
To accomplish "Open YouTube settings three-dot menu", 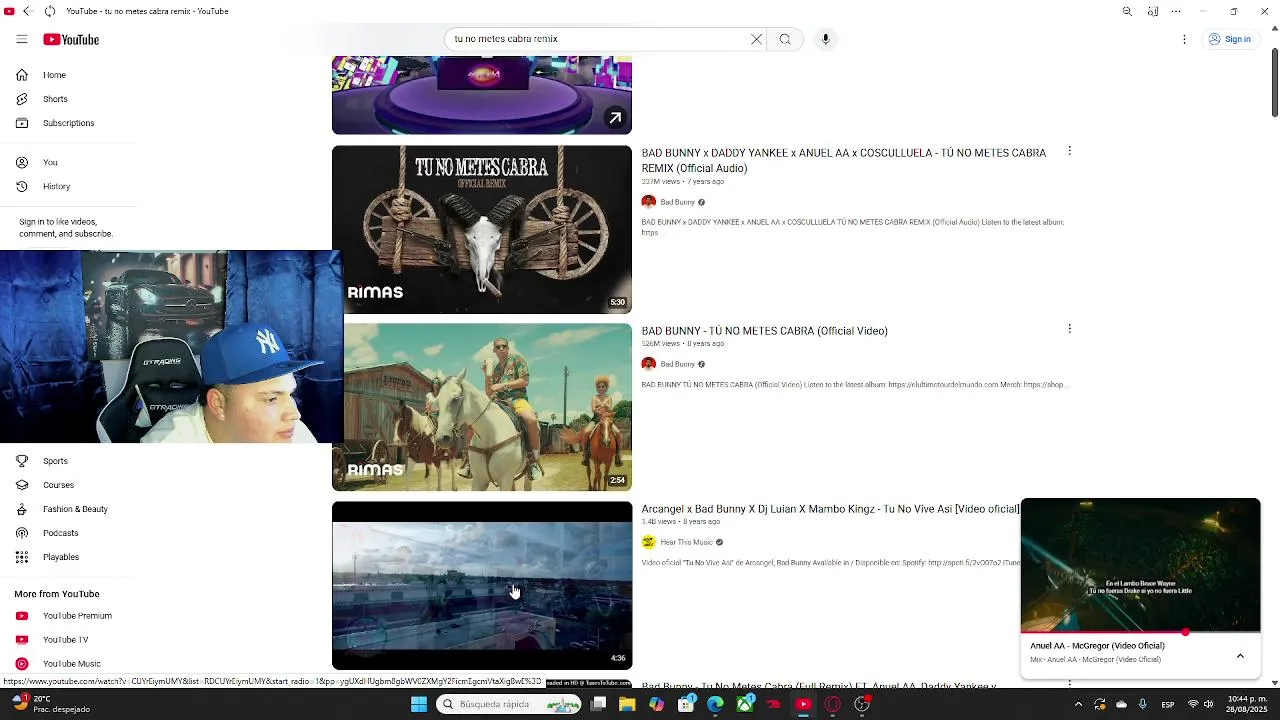I will (1184, 39).
